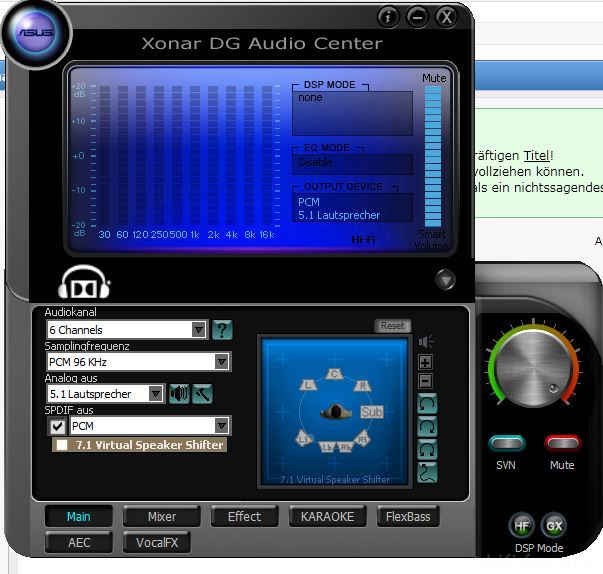The height and width of the screenshot is (574, 603).
Task: Click the display volume level meter
Action: pos(433,156)
